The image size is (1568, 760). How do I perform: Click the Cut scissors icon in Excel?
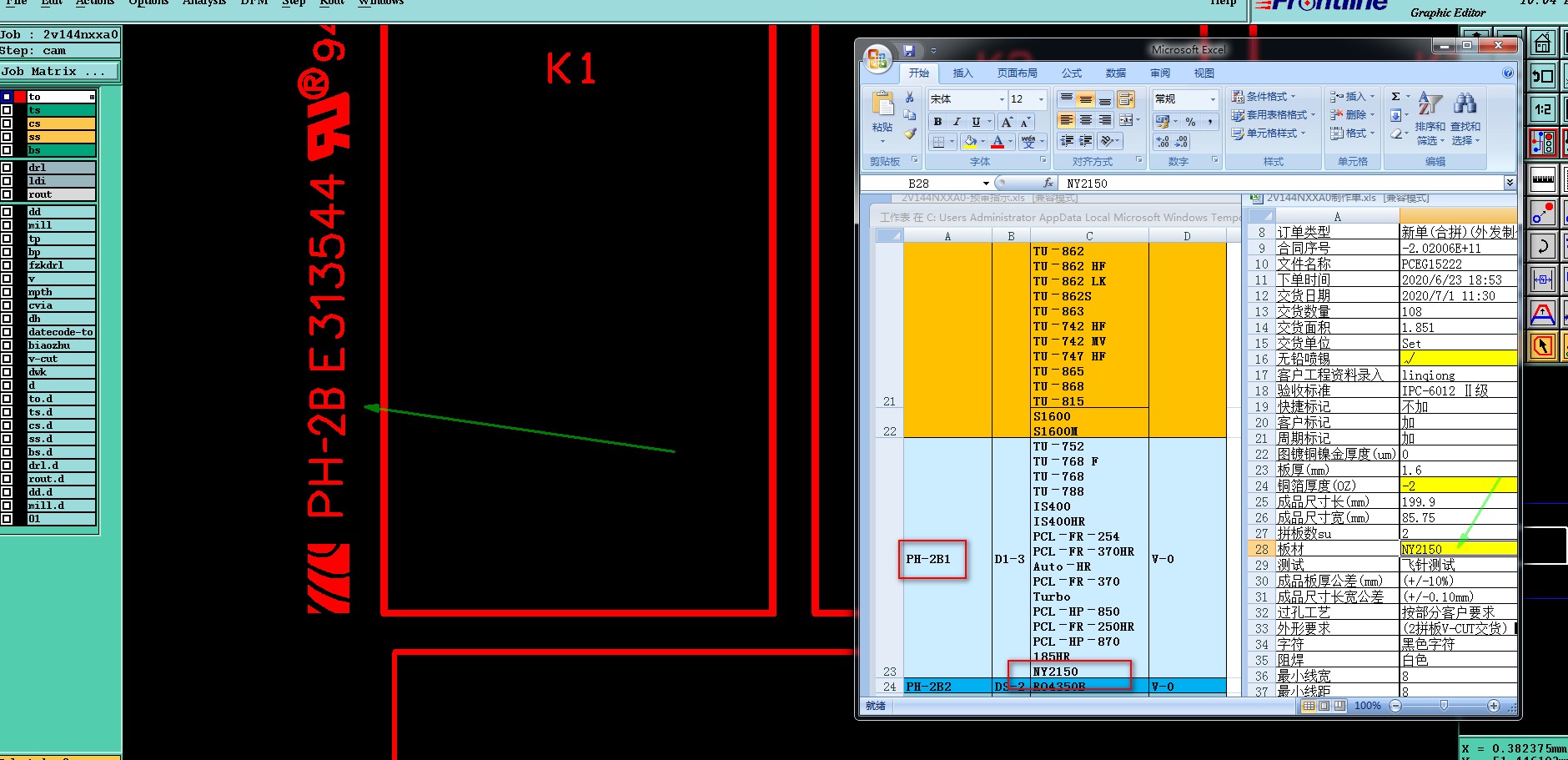(910, 98)
